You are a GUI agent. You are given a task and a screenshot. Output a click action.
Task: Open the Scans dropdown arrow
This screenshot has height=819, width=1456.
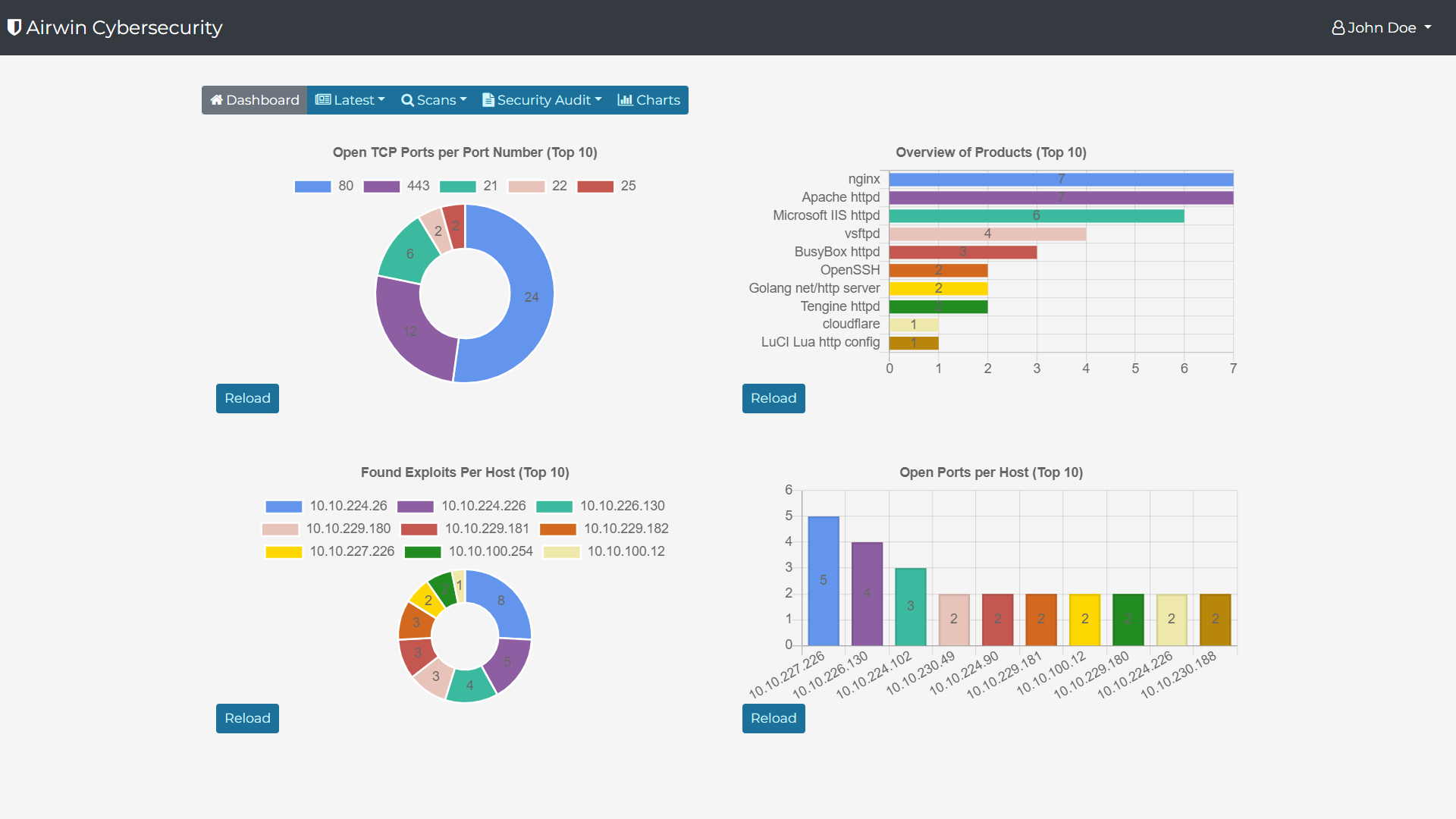coord(463,100)
